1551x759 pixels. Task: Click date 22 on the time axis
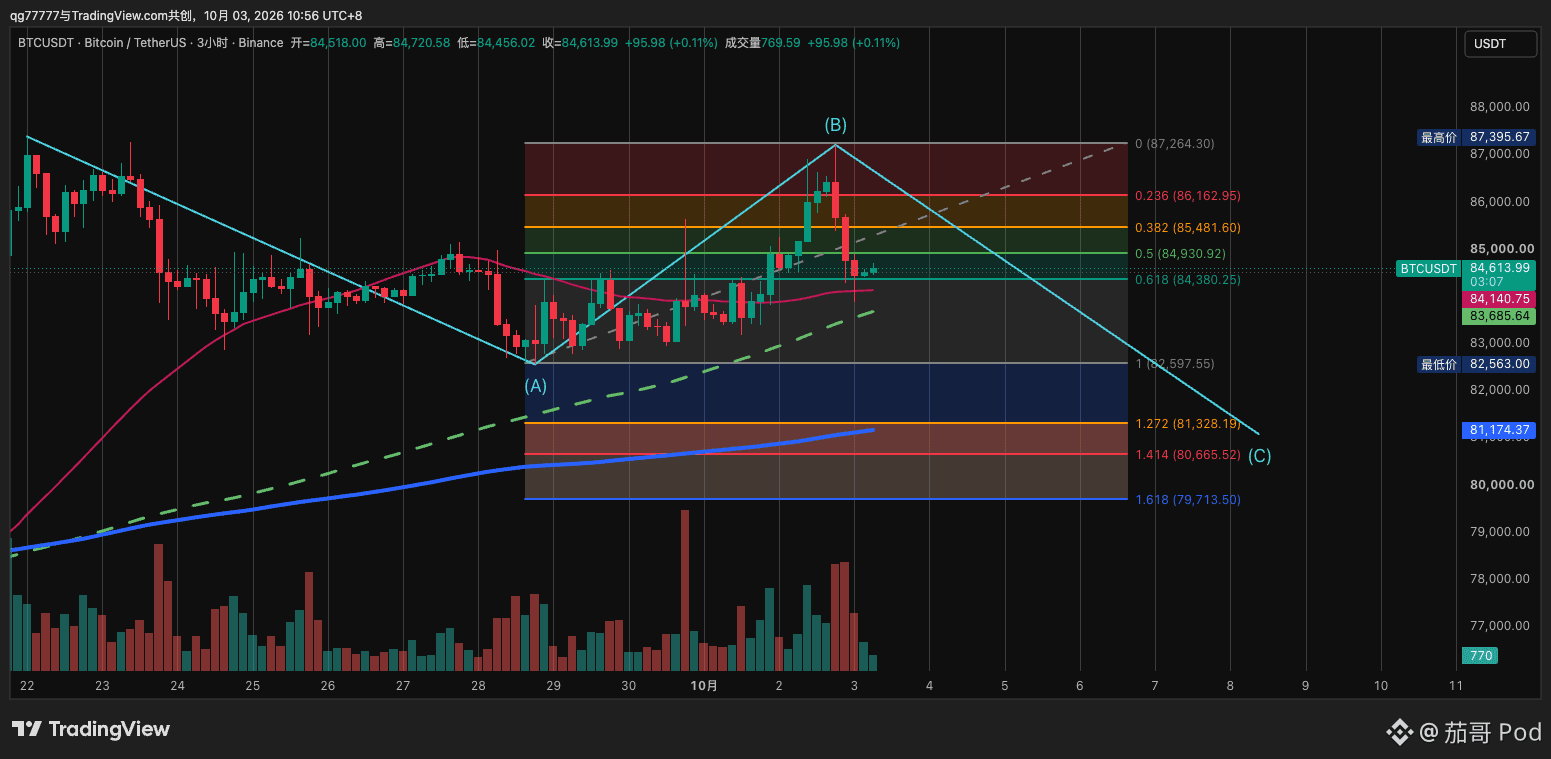pos(27,686)
